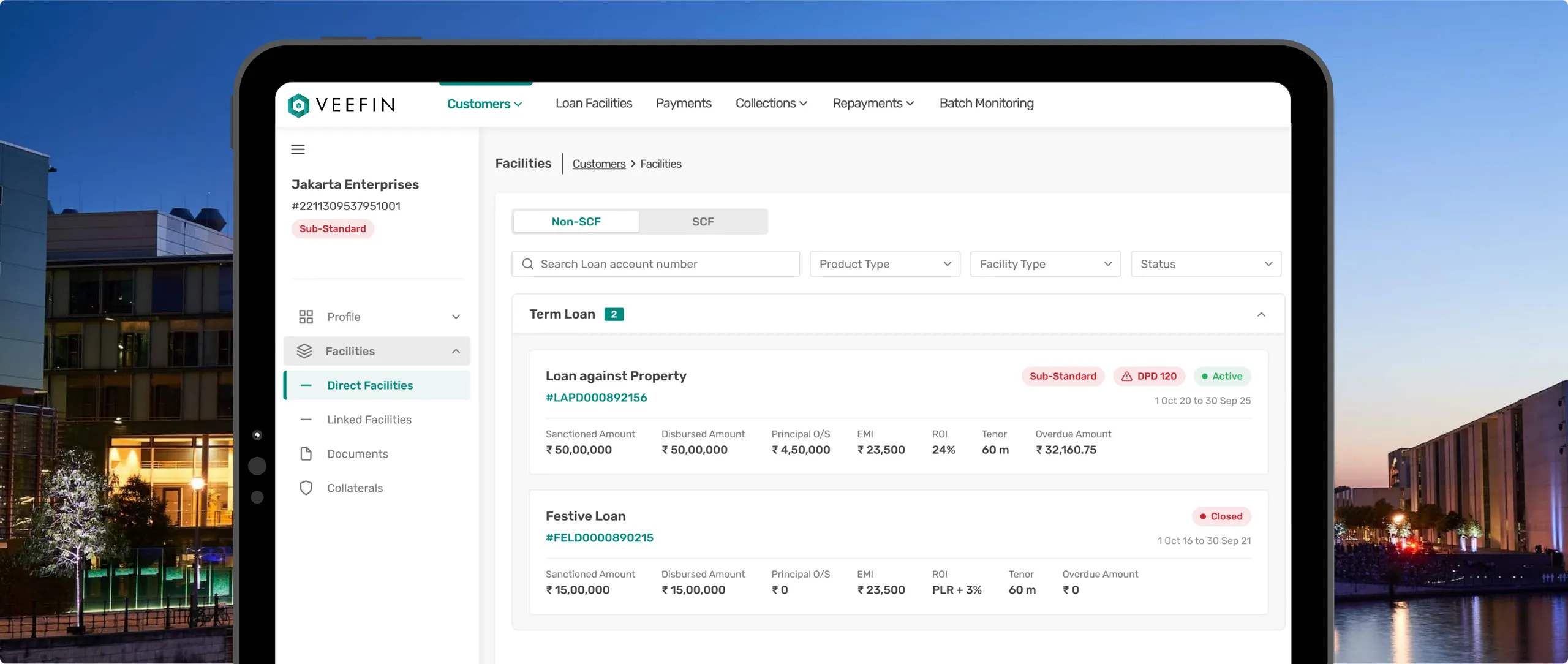The image size is (1568, 664).
Task: Open the hamburger sidebar menu icon
Action: [x=298, y=149]
